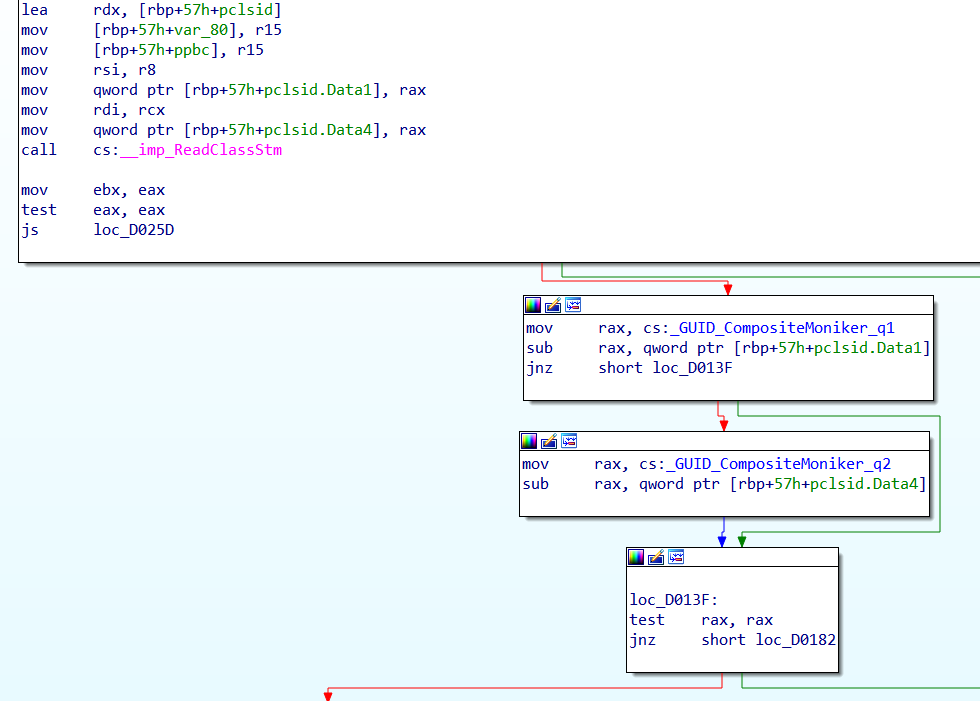Jump to the loc_D025D label

[134, 229]
